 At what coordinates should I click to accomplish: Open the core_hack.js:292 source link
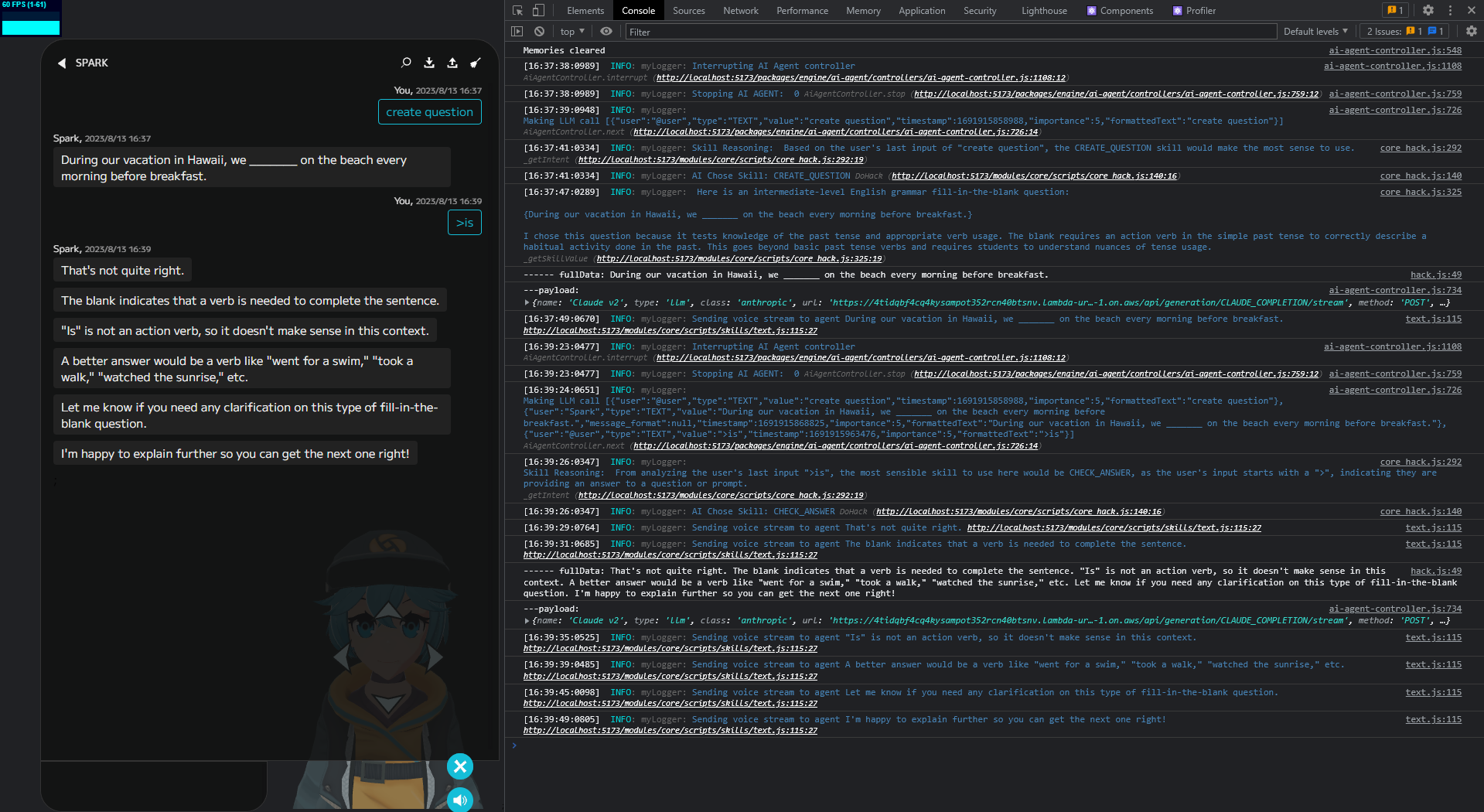pos(1420,148)
